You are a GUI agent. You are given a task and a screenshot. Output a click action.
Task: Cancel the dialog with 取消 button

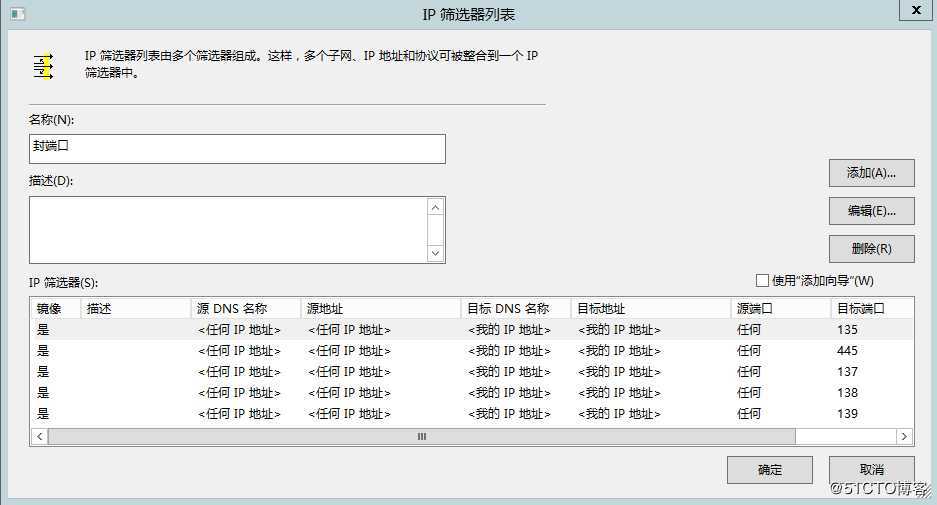[x=871, y=470]
